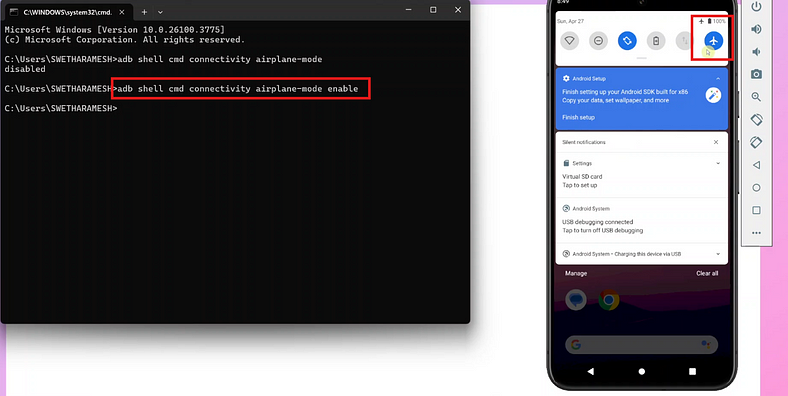This screenshot has height=396, width=788.
Task: Expand the Charging via USB notification
Action: [718, 254]
